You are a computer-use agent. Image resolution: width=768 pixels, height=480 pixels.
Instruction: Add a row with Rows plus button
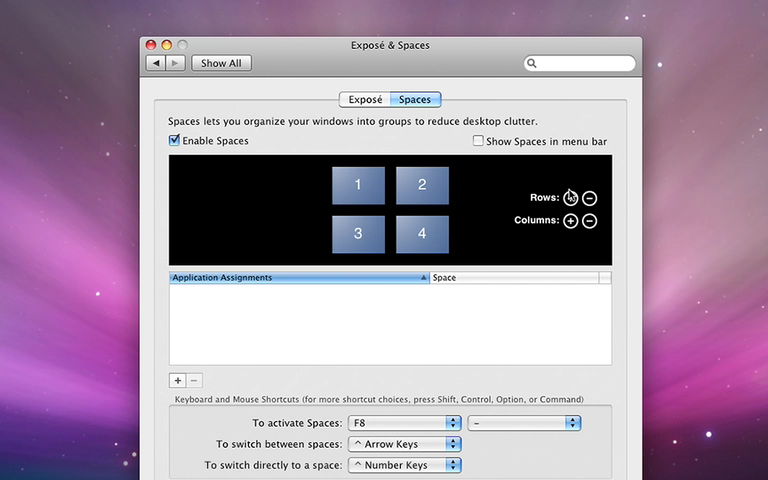[571, 198]
